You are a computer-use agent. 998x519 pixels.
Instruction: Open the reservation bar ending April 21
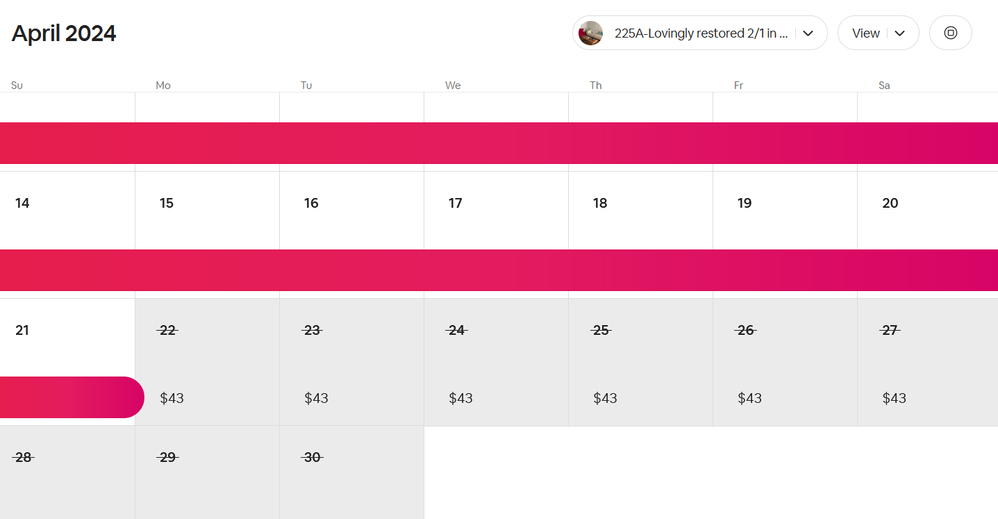[70, 397]
